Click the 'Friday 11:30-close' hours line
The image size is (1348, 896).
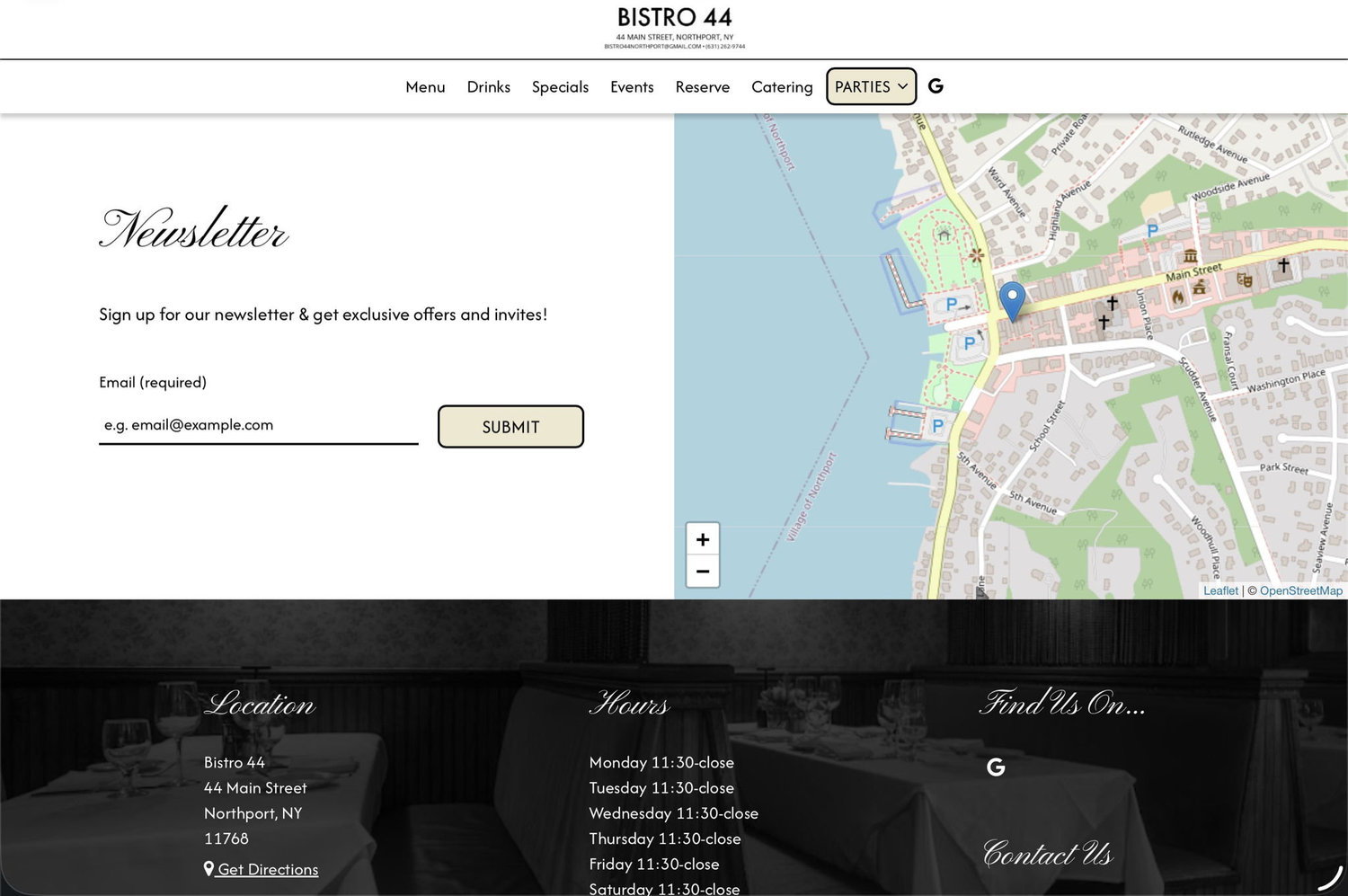(654, 864)
